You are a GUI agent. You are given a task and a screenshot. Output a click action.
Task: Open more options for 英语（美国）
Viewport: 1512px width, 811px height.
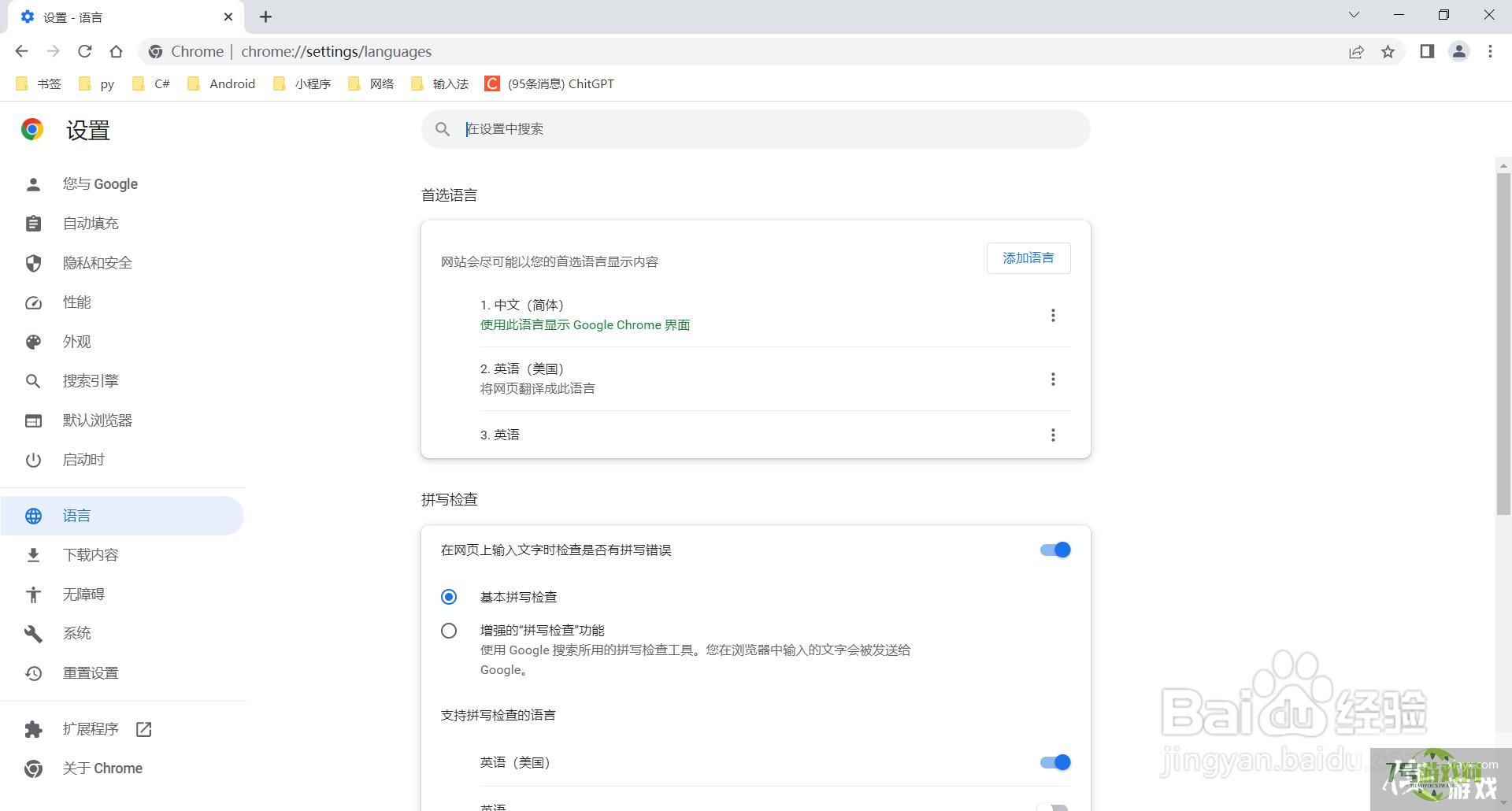pos(1053,380)
